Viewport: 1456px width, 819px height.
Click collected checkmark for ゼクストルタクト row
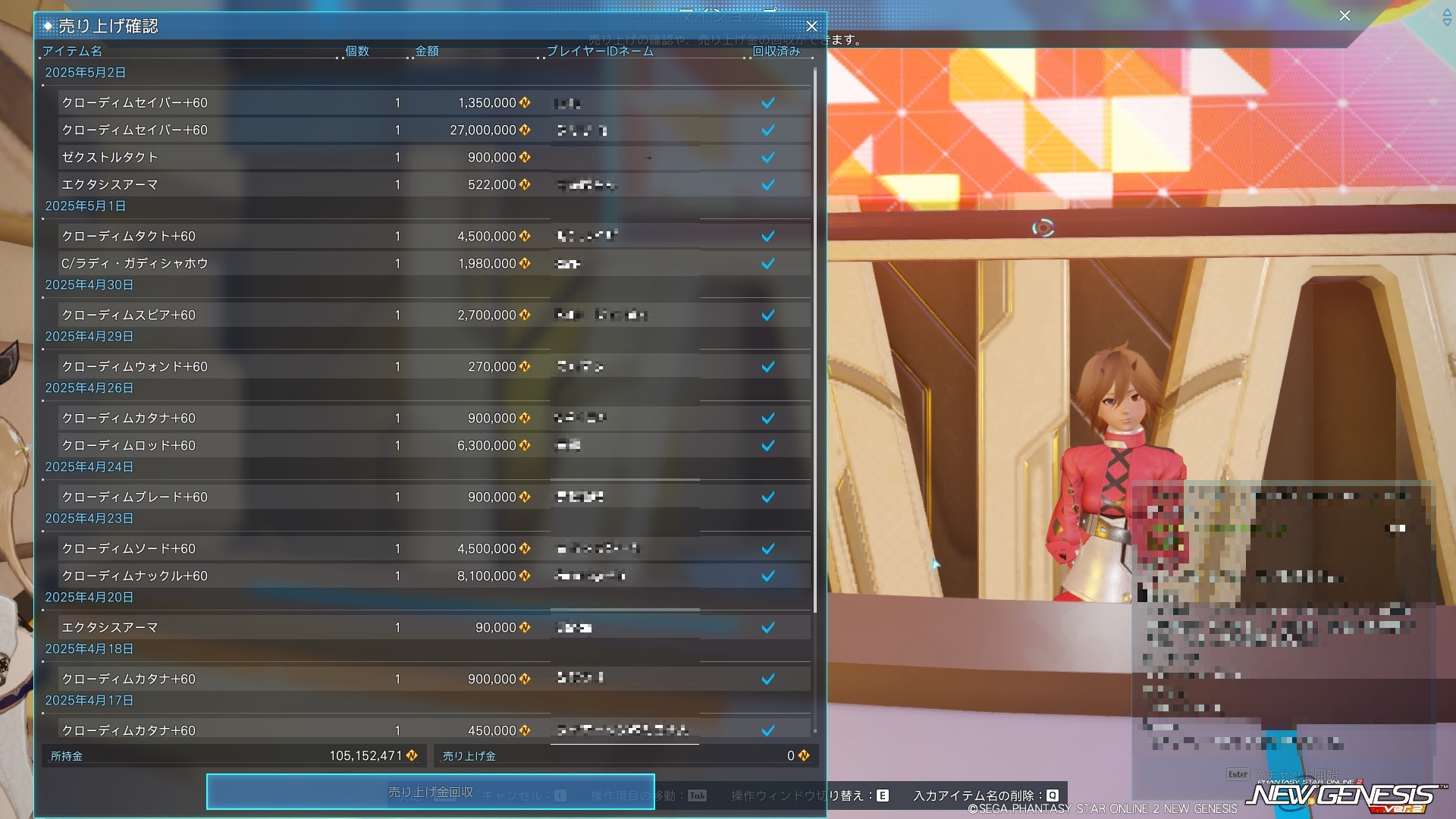point(768,157)
